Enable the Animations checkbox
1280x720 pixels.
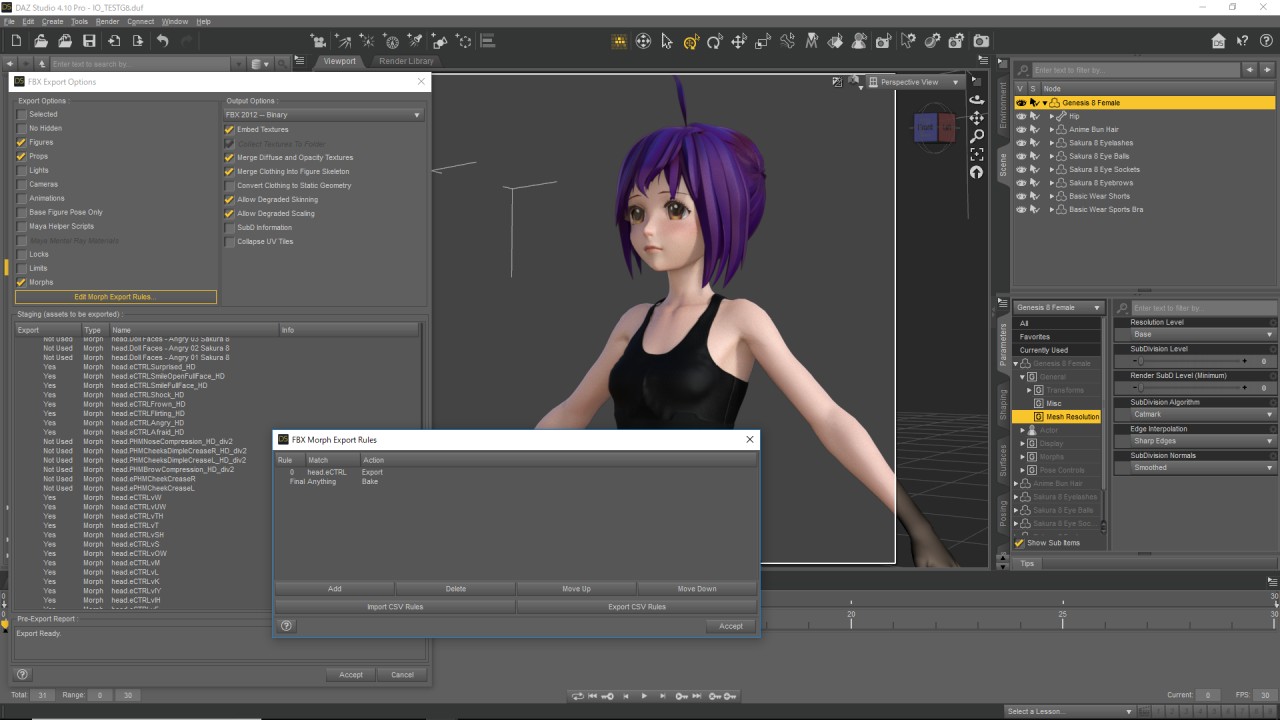pyautogui.click(x=21, y=198)
